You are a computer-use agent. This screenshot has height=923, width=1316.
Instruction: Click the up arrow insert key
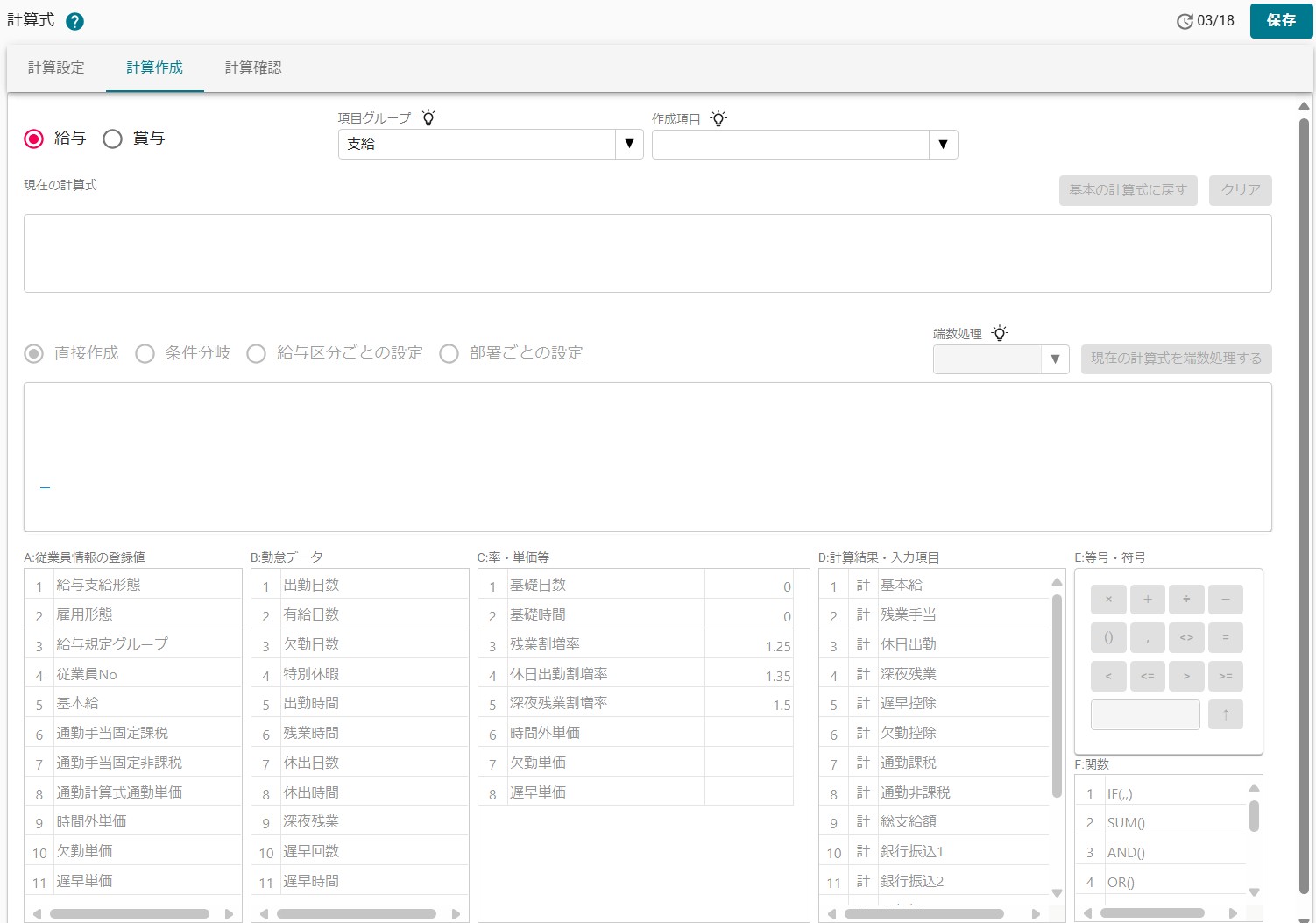(x=1225, y=715)
